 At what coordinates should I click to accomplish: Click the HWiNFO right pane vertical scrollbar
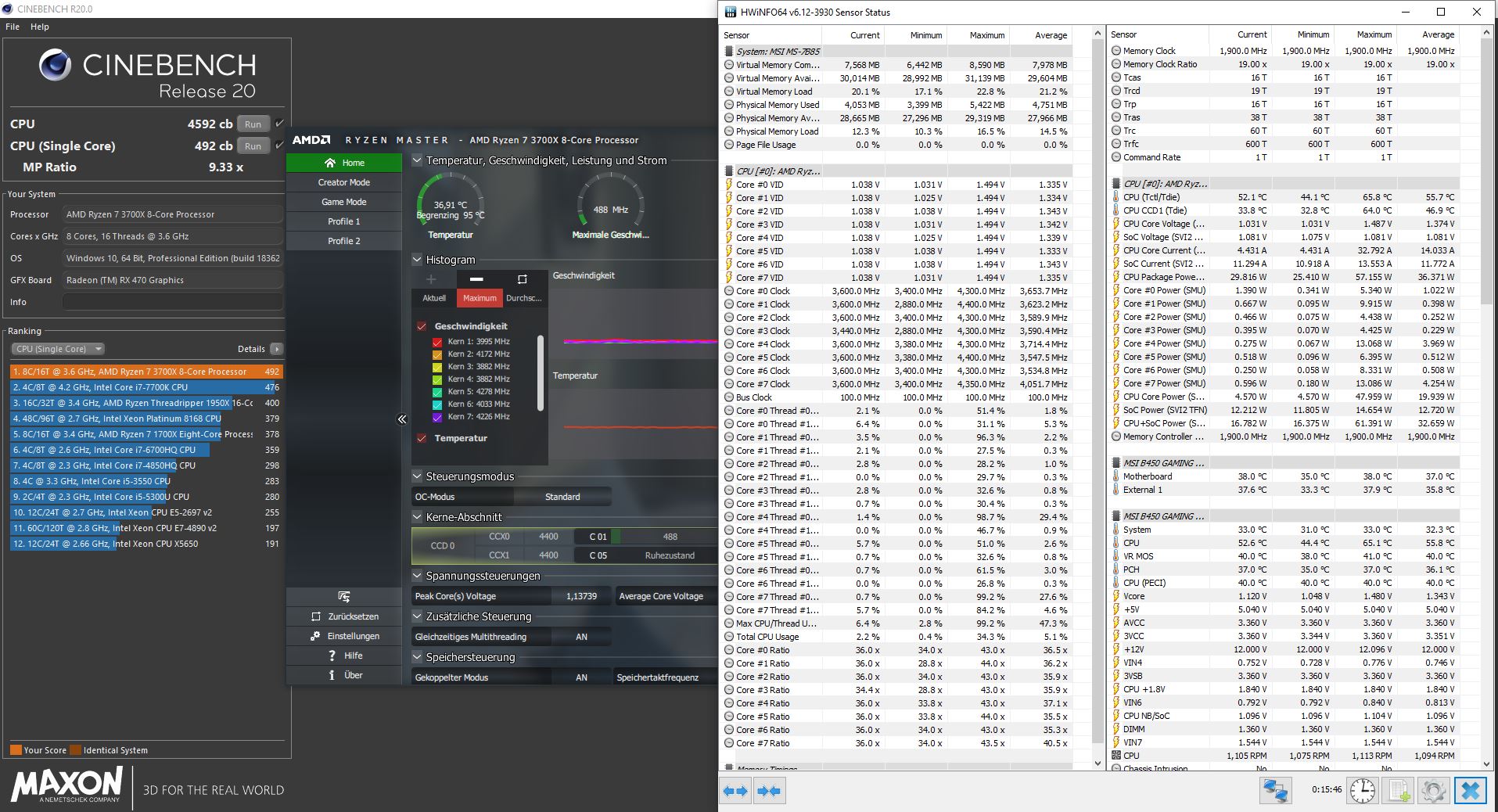1487,399
